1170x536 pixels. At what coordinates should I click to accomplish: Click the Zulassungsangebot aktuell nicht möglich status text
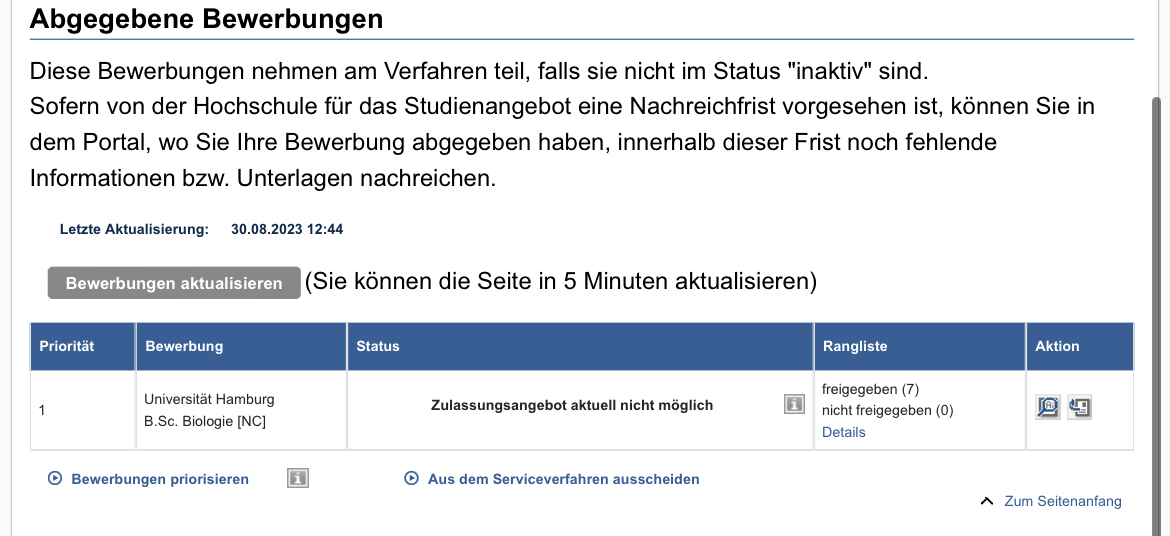click(571, 405)
